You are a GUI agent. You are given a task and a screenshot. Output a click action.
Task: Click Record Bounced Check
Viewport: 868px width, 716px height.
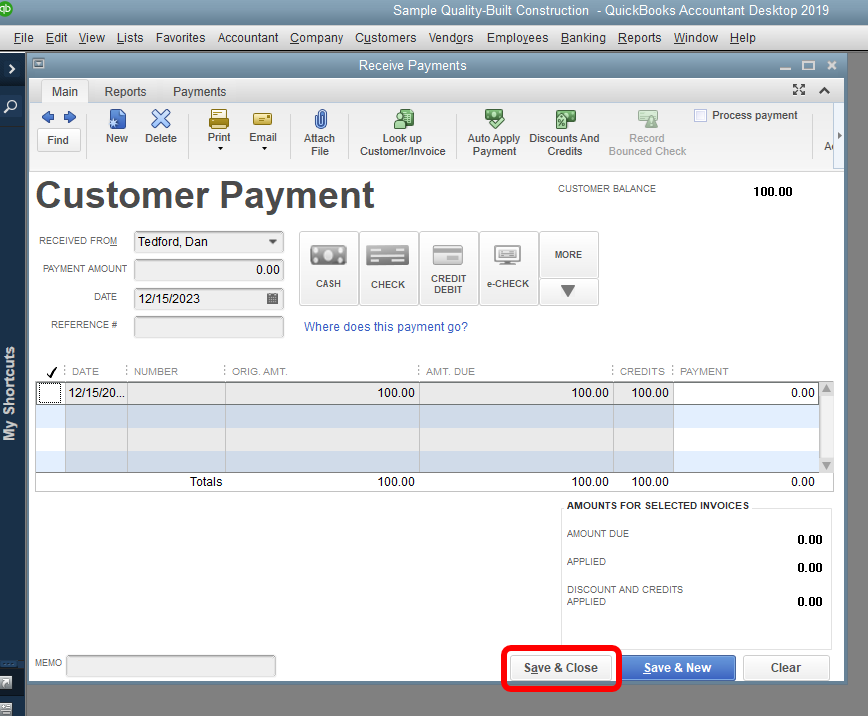coord(647,133)
